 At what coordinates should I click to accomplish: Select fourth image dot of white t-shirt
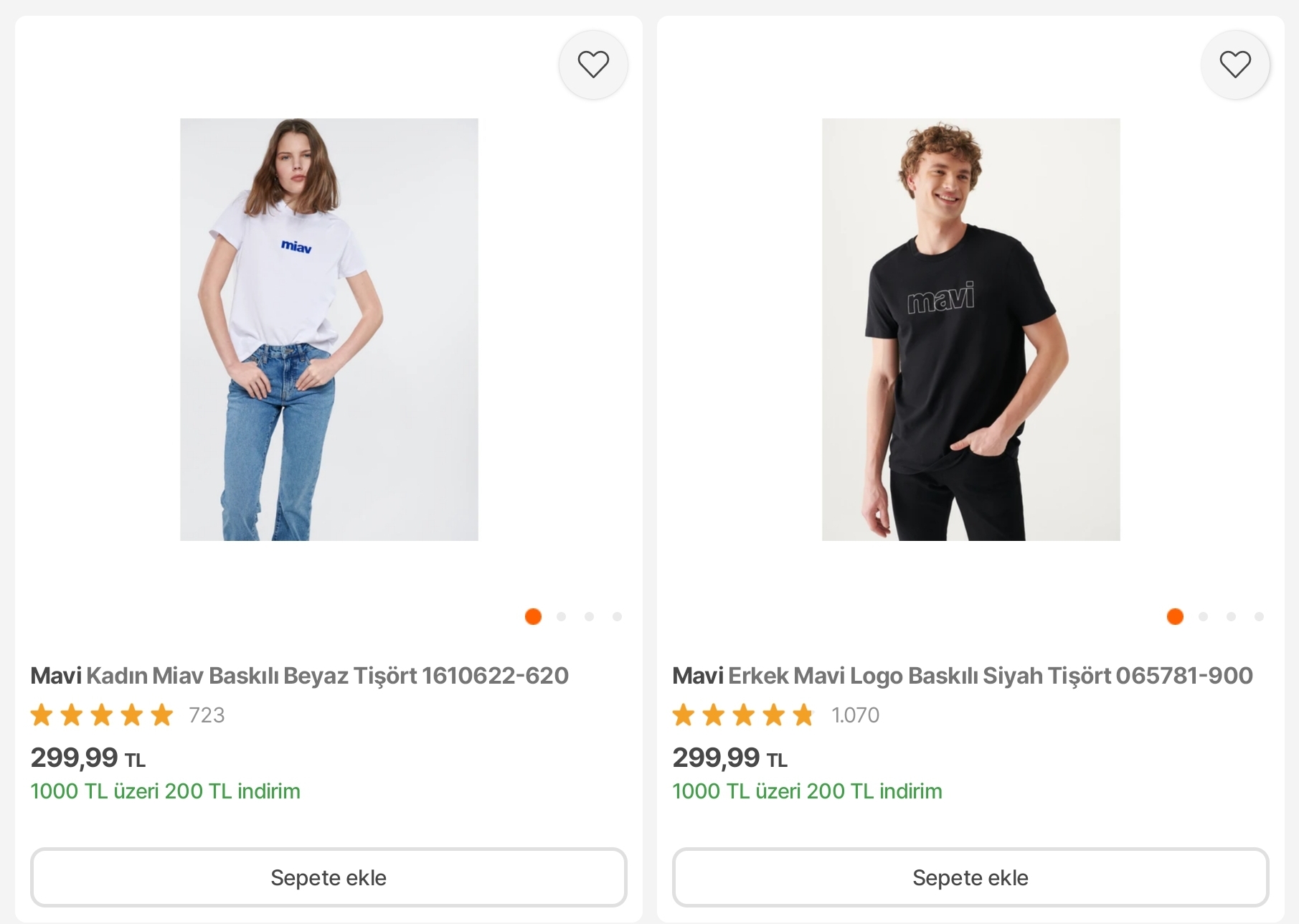click(617, 616)
